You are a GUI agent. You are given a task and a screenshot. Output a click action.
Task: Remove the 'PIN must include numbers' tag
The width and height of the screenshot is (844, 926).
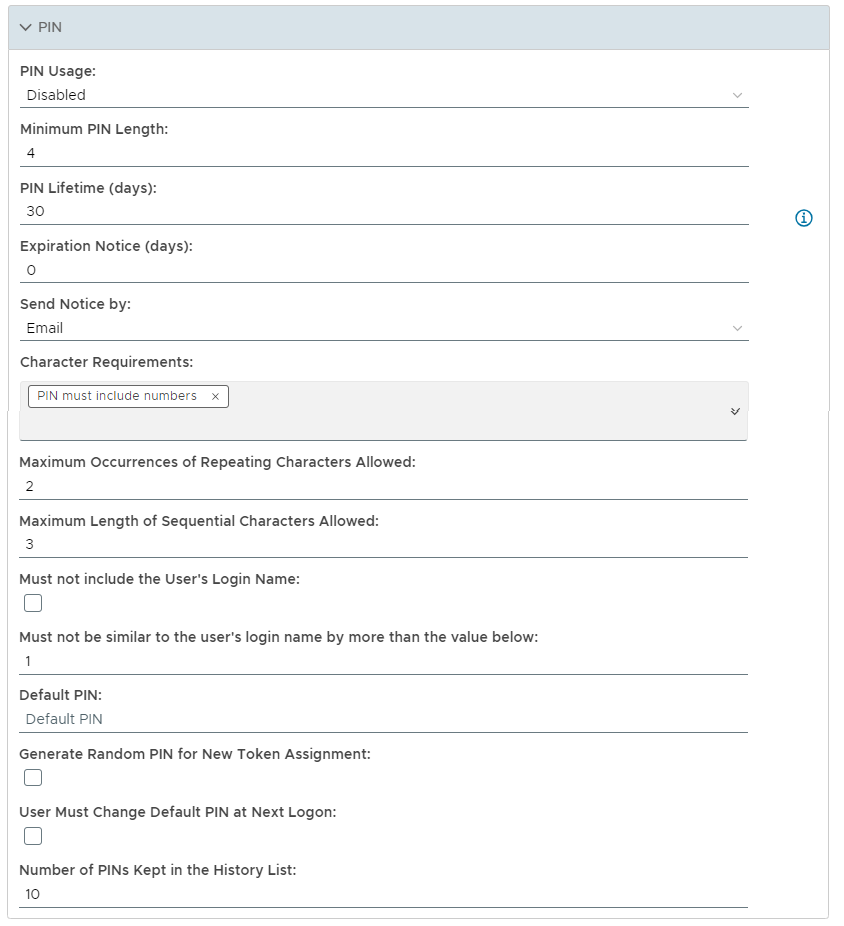click(215, 396)
